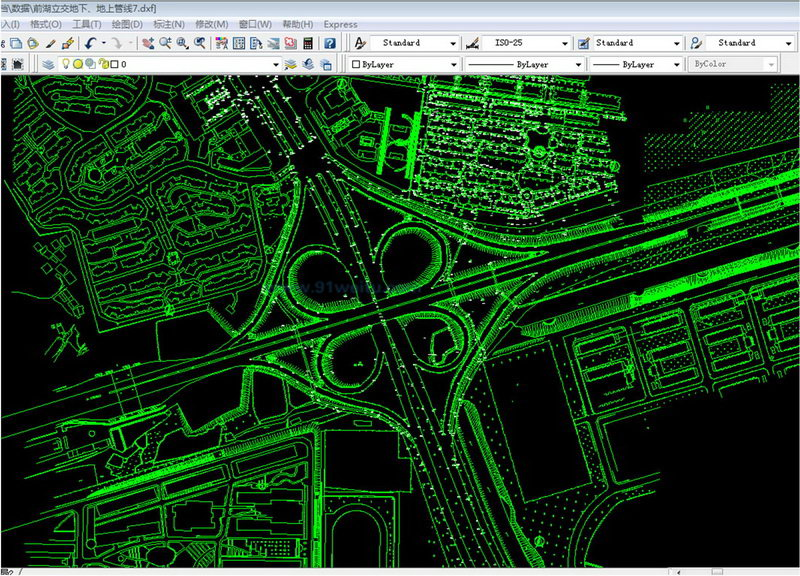Click the Undo arrow icon
This screenshot has height=576, width=800.
pyautogui.click(x=91, y=44)
